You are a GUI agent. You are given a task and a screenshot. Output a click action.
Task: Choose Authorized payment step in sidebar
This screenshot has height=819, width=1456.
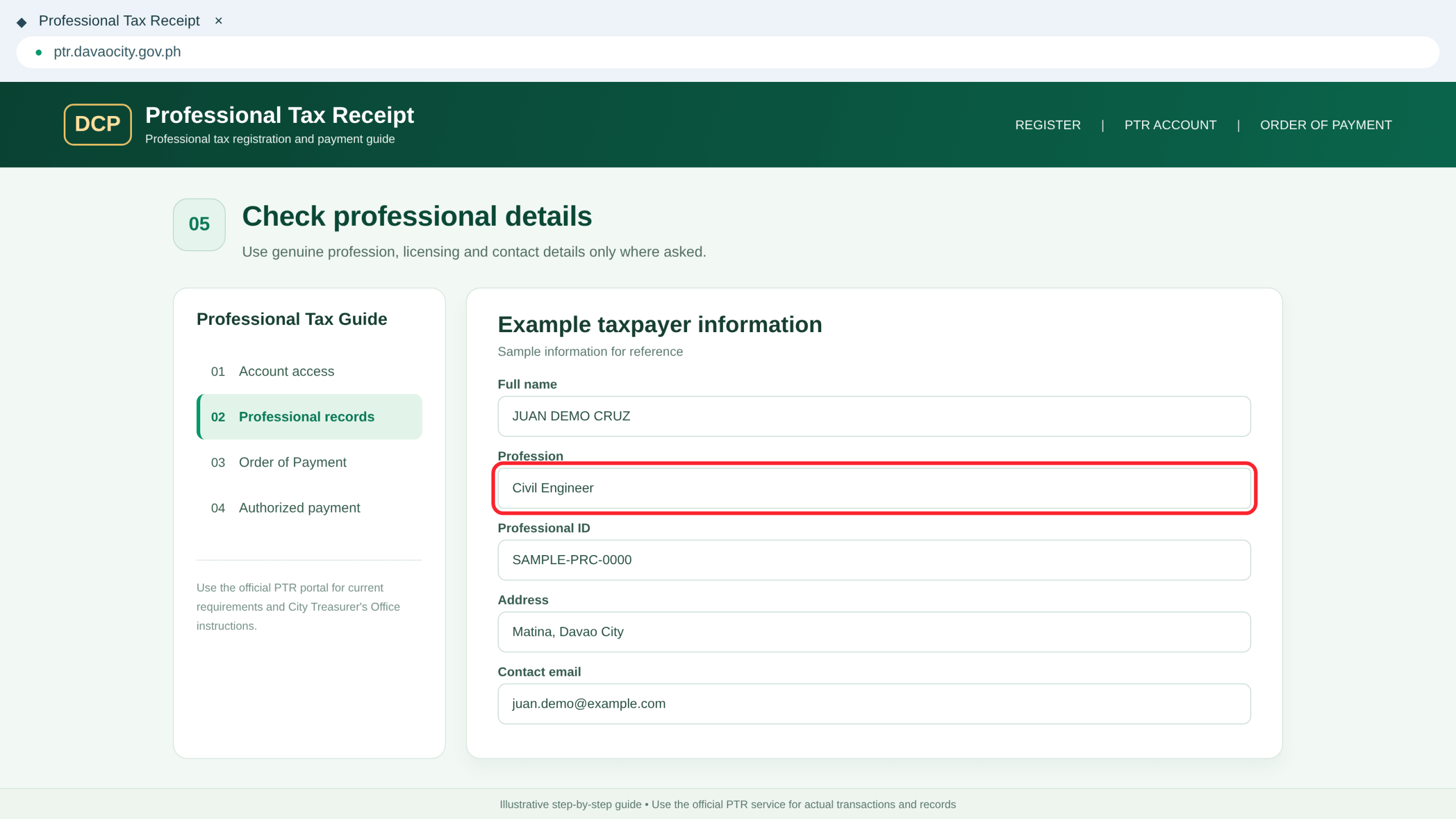pos(309,508)
